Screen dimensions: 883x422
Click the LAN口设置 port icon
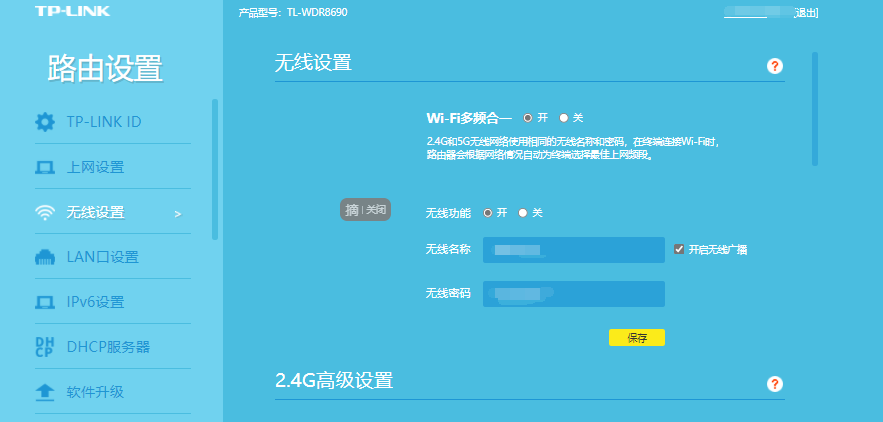(x=45, y=257)
